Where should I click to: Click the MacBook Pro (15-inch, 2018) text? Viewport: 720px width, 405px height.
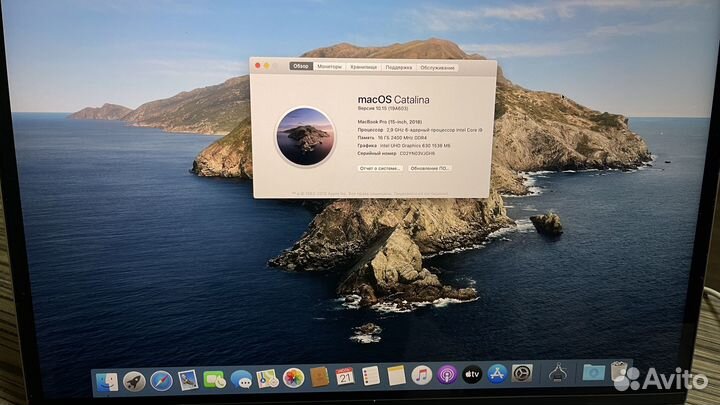(x=390, y=122)
